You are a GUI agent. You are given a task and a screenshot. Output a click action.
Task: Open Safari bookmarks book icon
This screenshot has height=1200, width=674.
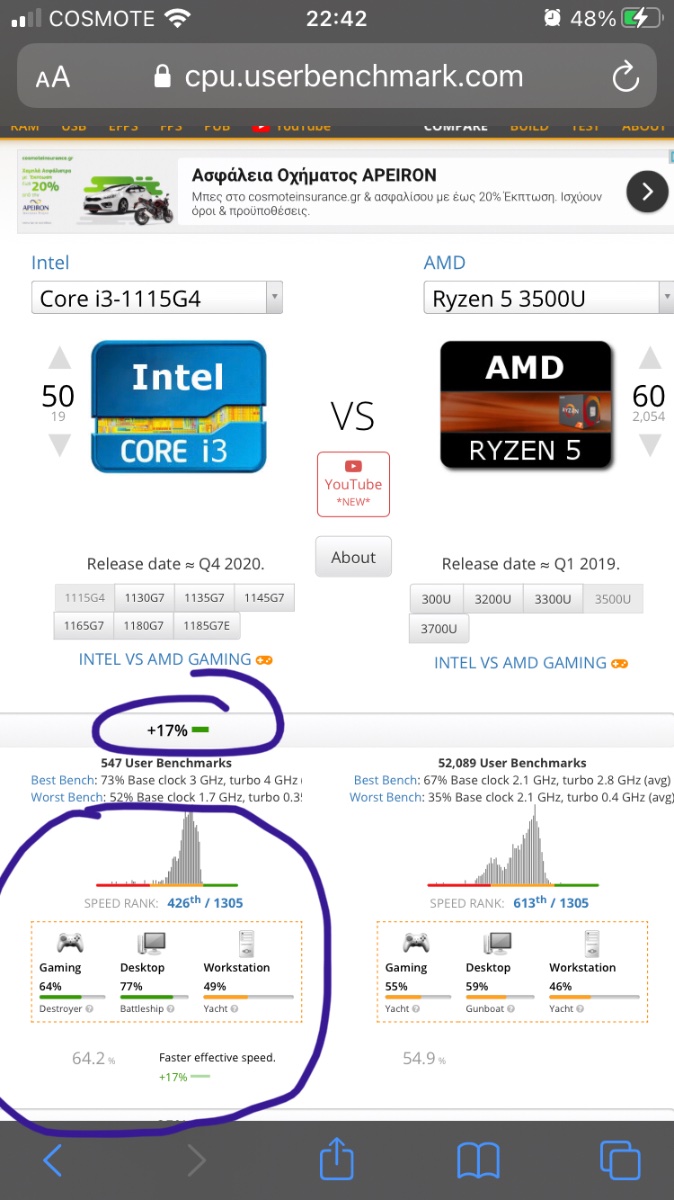[478, 1160]
